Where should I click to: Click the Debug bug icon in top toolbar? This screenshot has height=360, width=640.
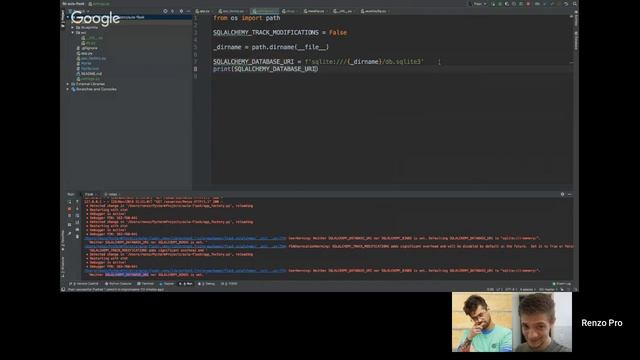click(x=500, y=4)
